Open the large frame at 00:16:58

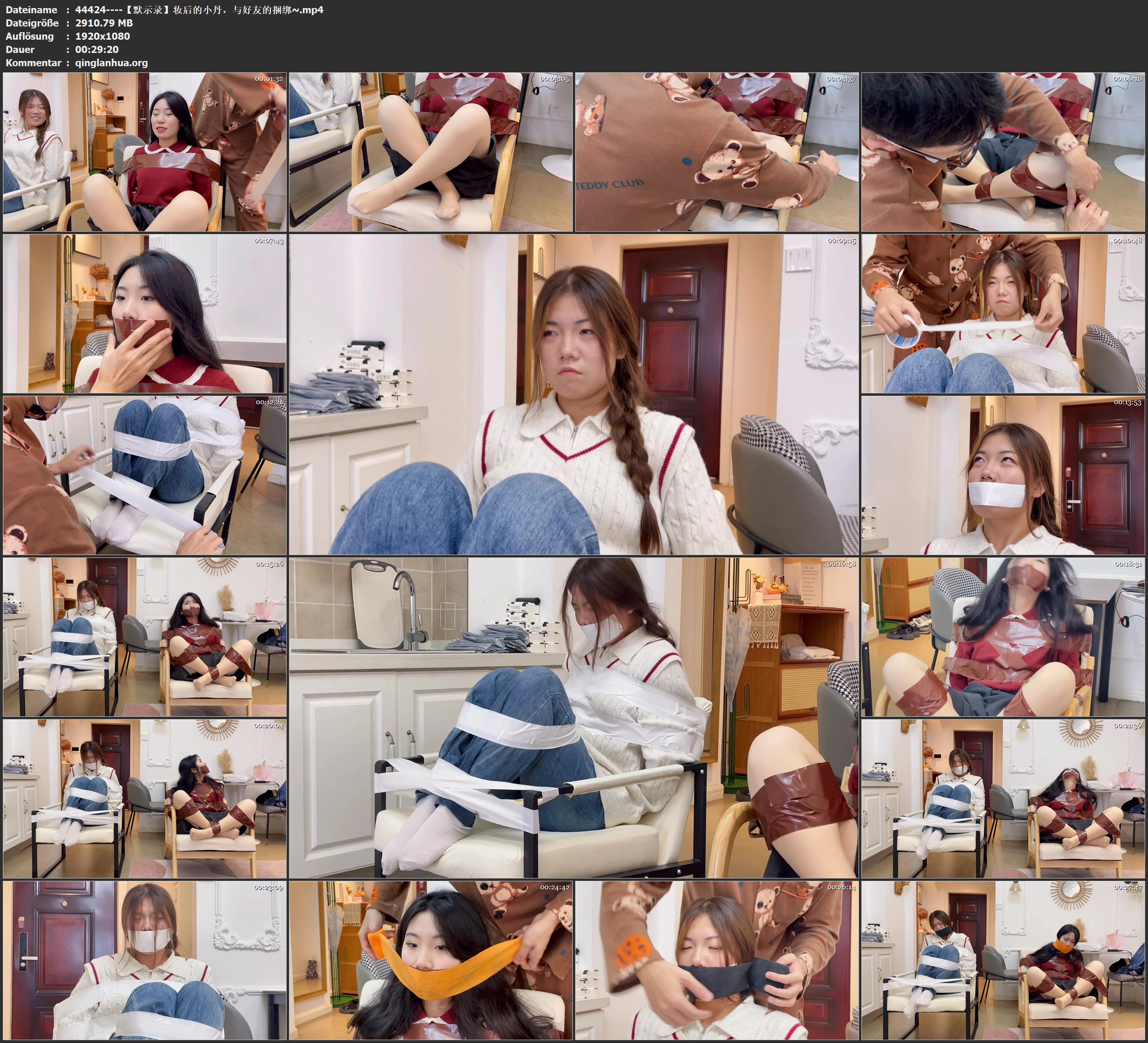[573, 717]
